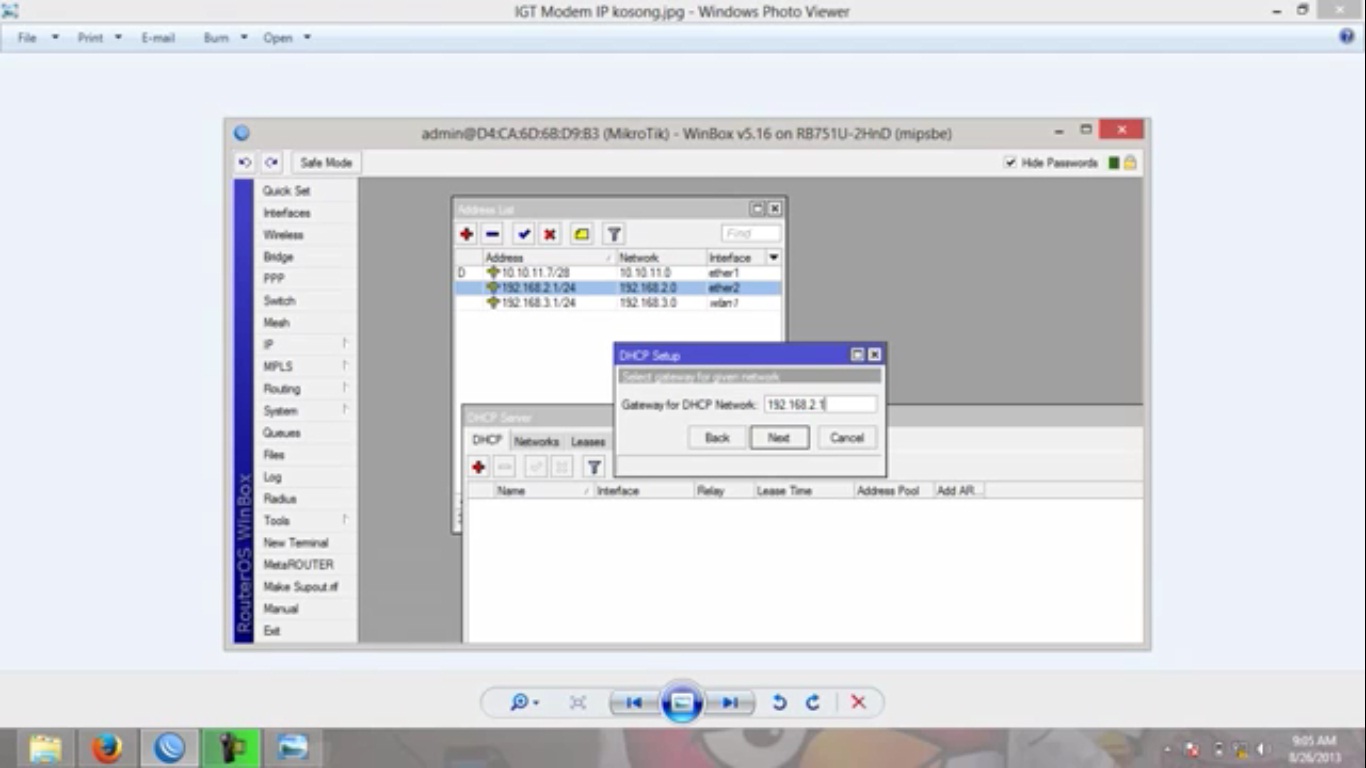
Task: Click the E-mail menu item
Action: pos(158,38)
